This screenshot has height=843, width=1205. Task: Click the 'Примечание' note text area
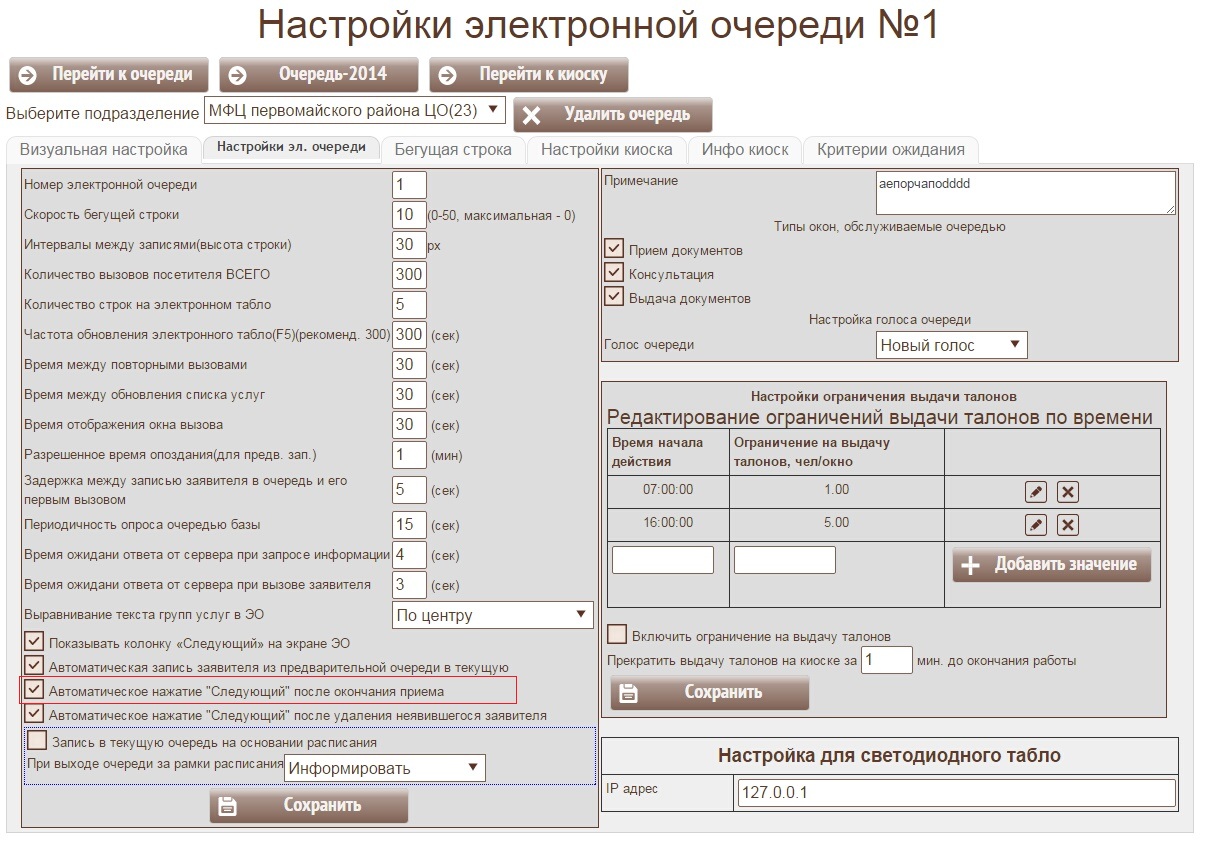point(1025,192)
